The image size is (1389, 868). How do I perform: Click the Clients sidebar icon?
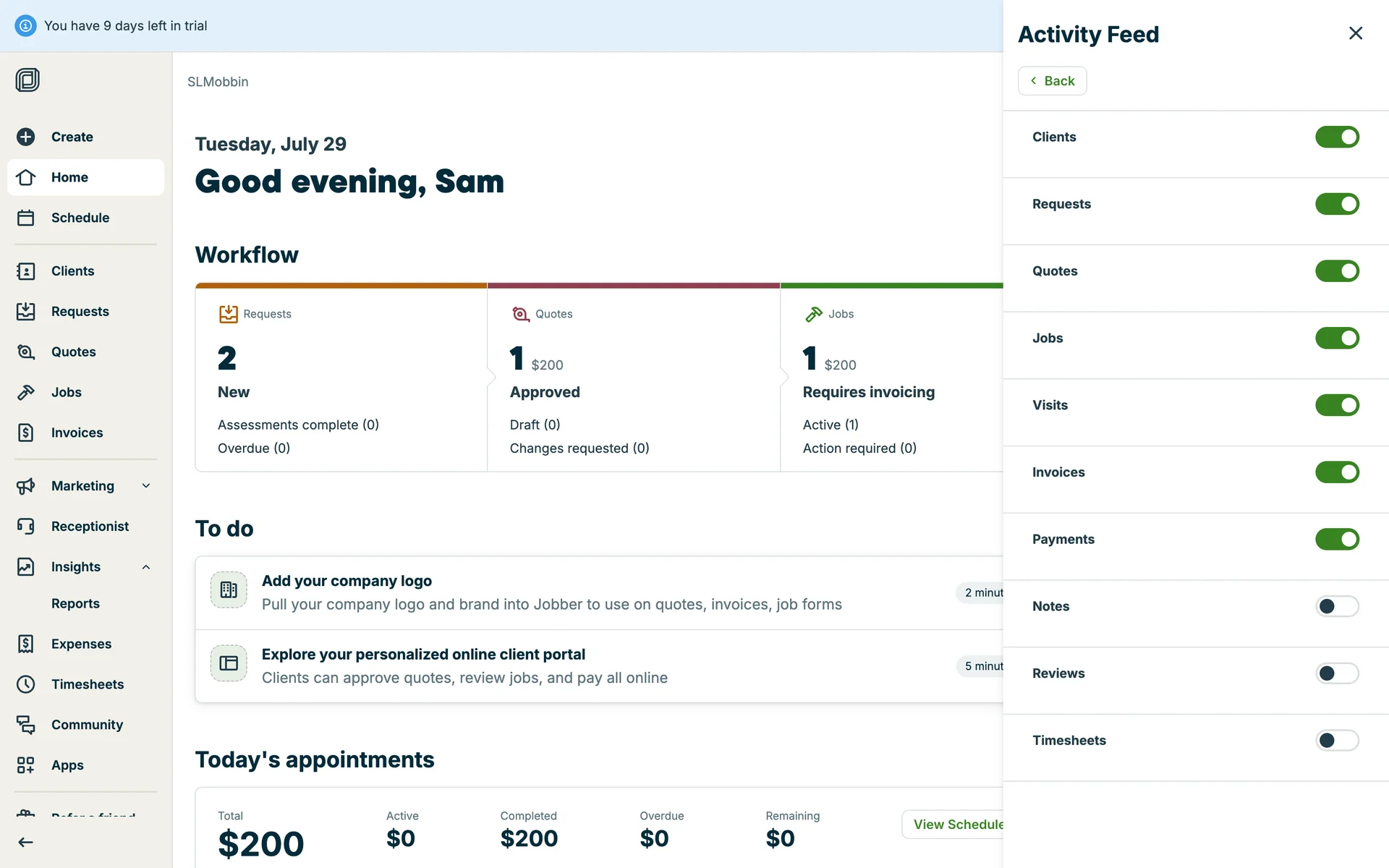pos(26,271)
